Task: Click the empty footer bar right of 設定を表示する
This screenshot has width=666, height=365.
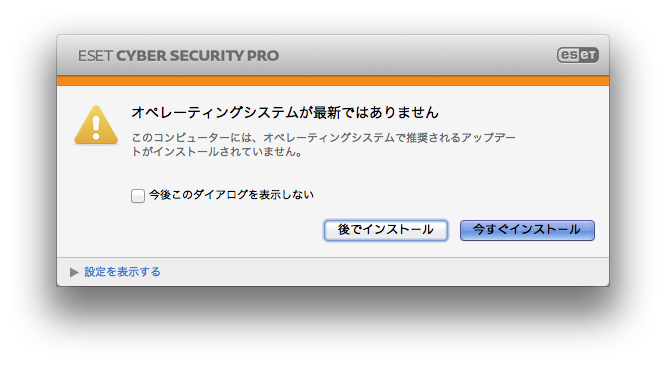Action: coord(382,272)
